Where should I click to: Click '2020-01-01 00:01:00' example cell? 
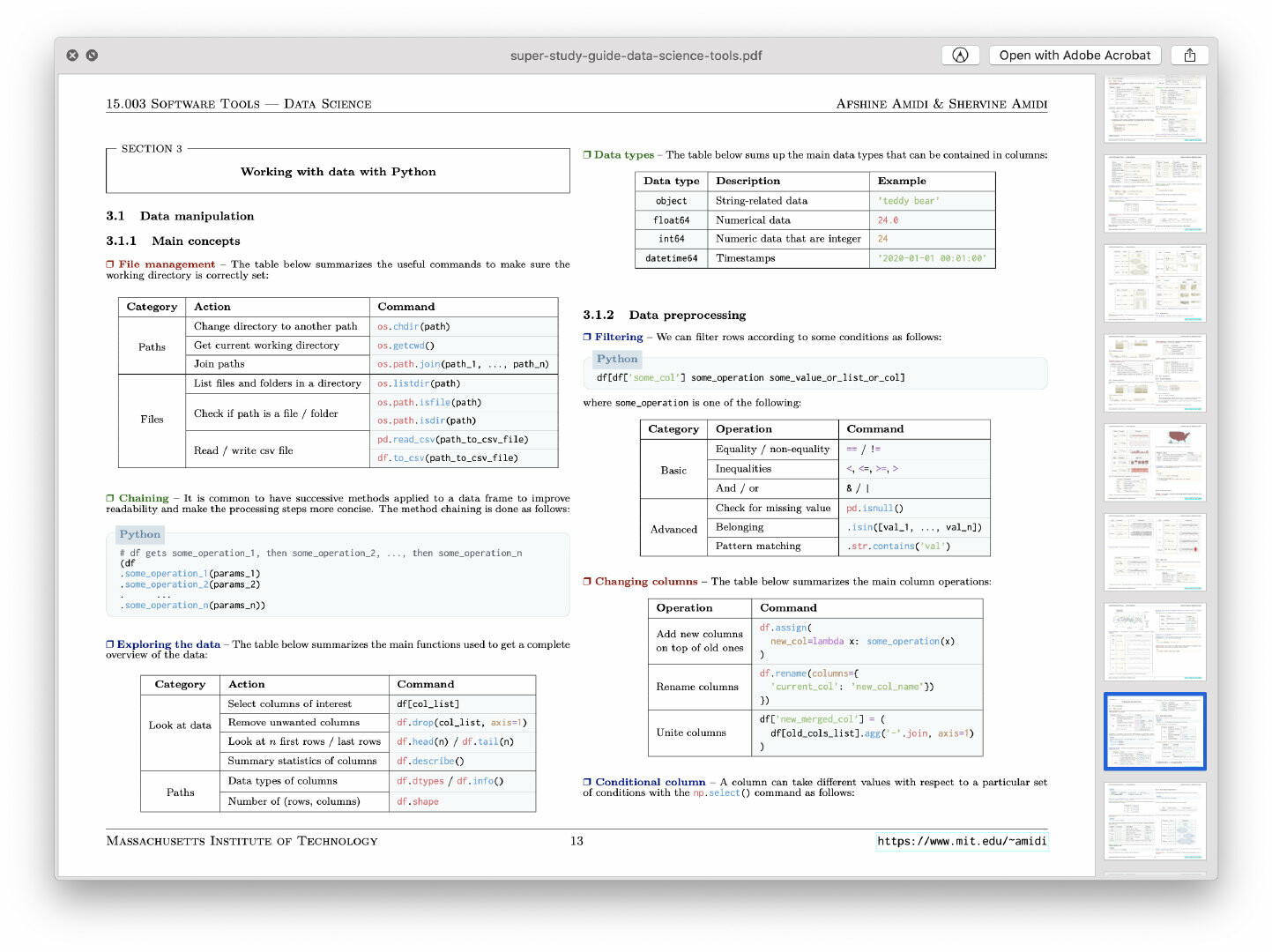tap(933, 258)
